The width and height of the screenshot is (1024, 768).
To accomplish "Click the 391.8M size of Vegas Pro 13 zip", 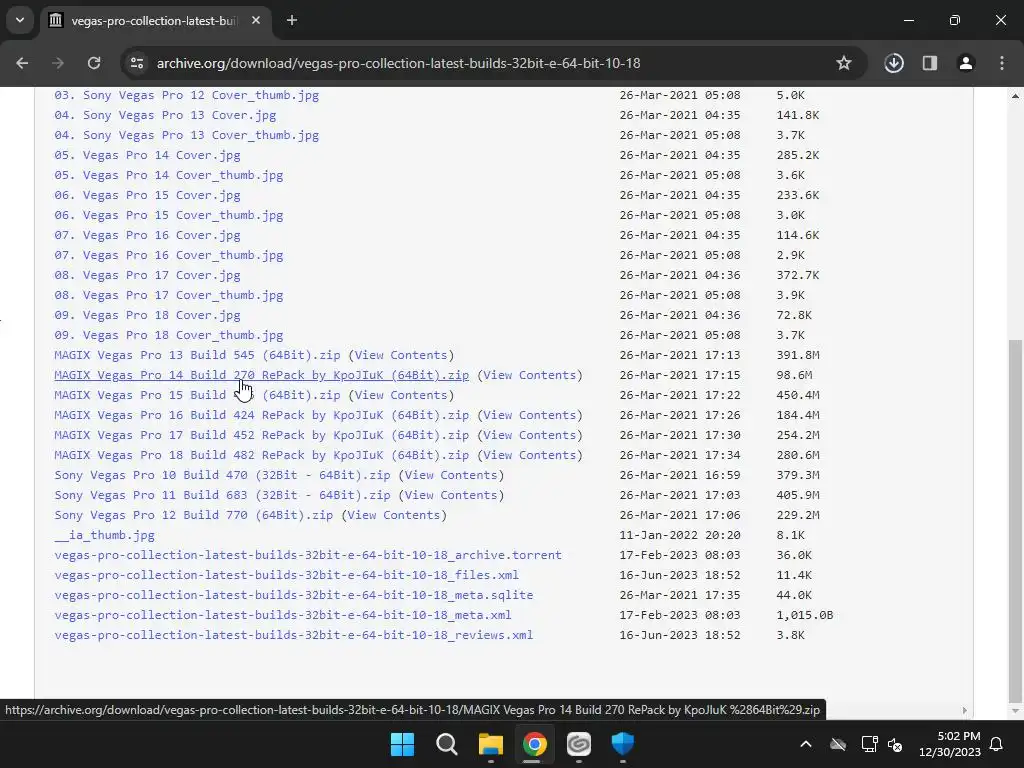I will (x=797, y=355).
